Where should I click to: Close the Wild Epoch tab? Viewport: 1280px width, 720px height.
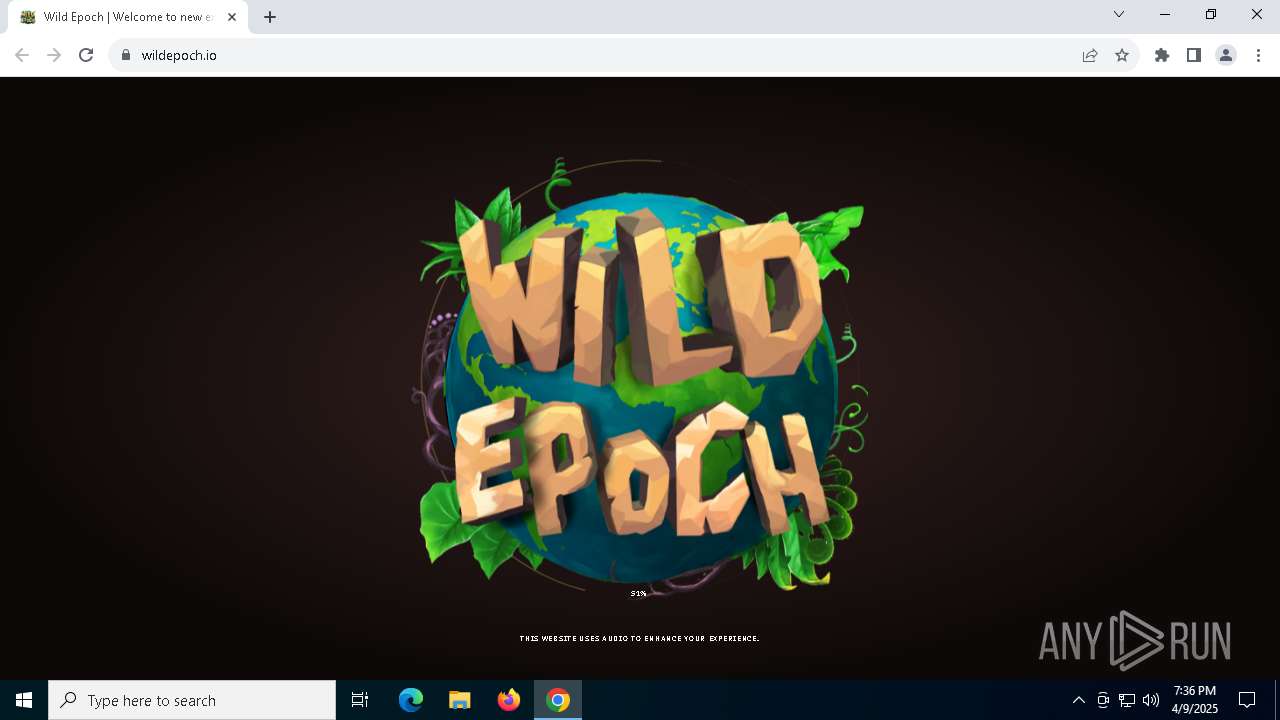tap(232, 17)
